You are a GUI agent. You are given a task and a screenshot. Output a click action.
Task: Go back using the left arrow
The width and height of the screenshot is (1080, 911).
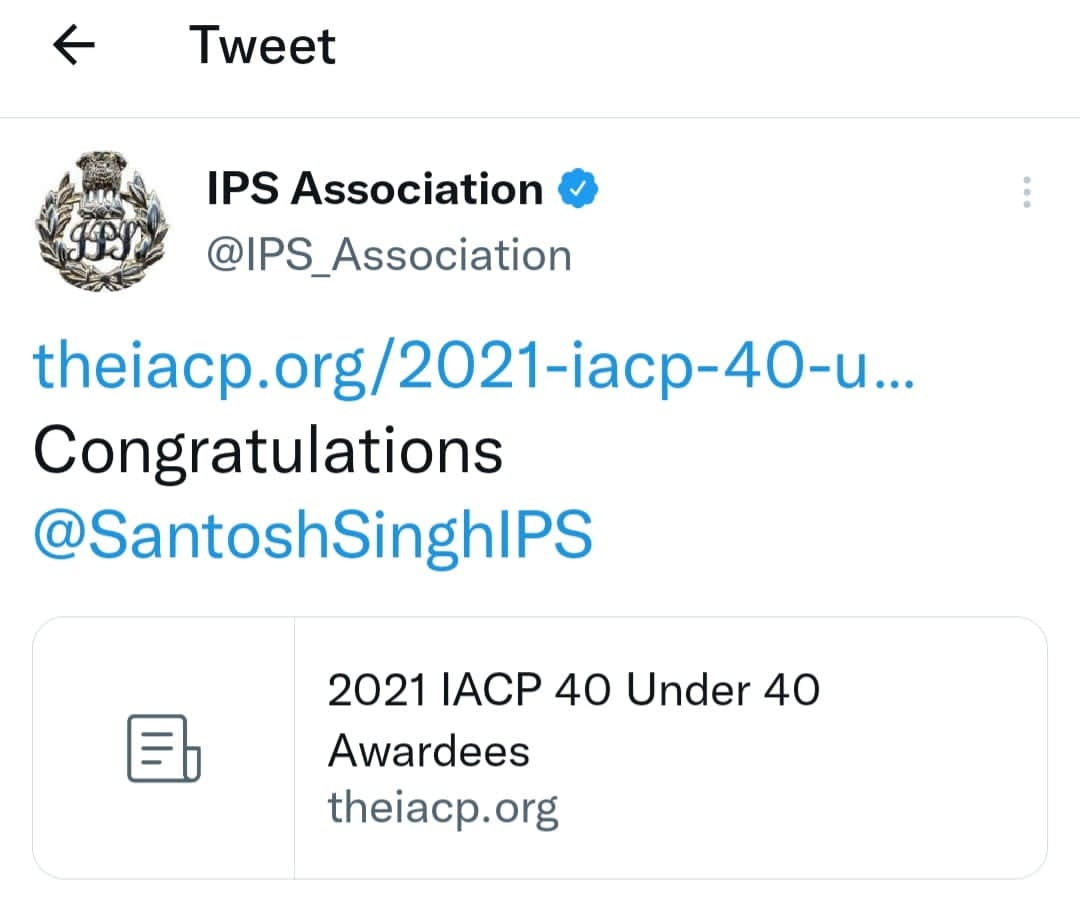point(73,46)
